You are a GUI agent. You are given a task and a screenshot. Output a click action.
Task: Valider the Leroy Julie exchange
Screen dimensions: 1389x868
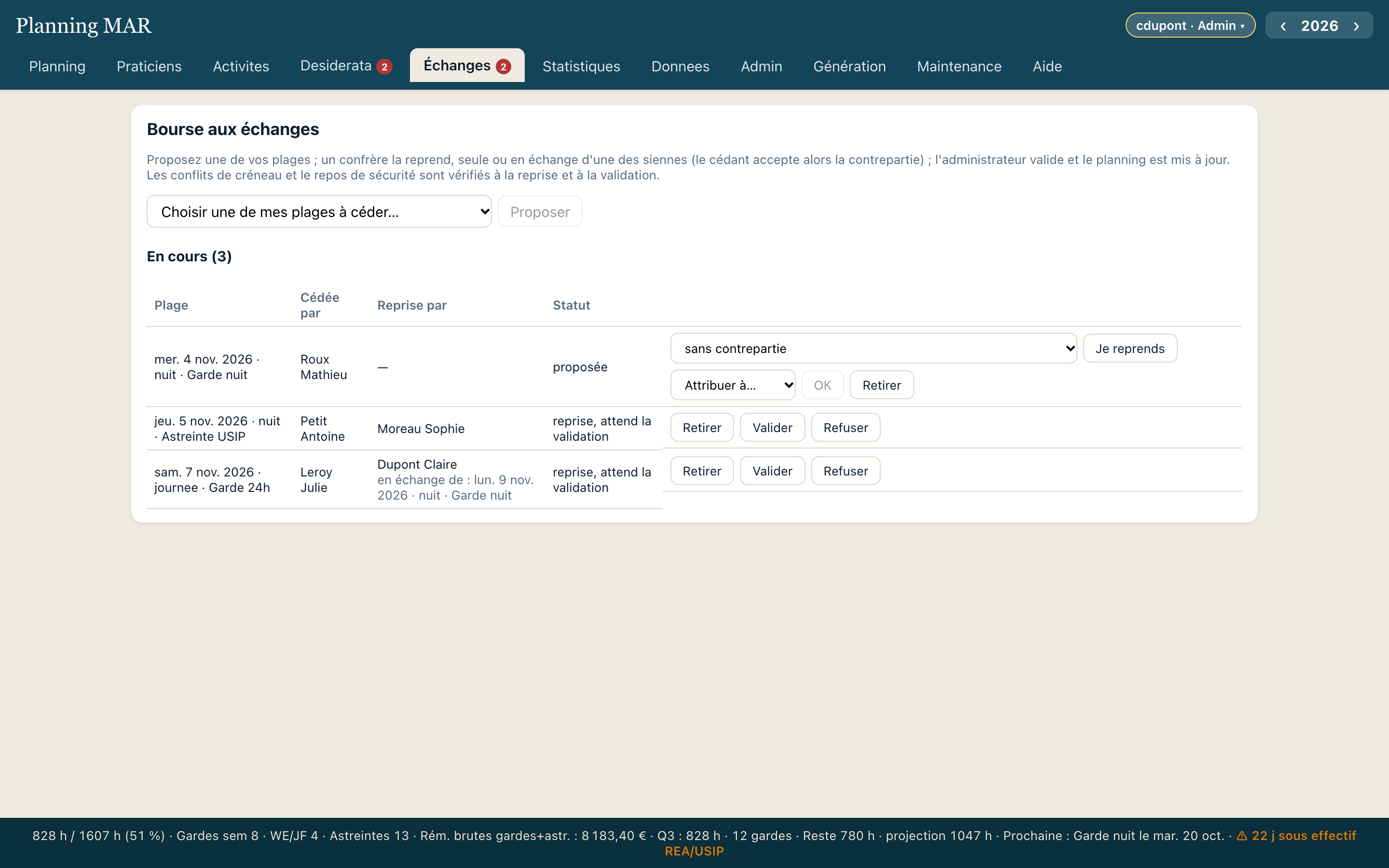pos(773,471)
